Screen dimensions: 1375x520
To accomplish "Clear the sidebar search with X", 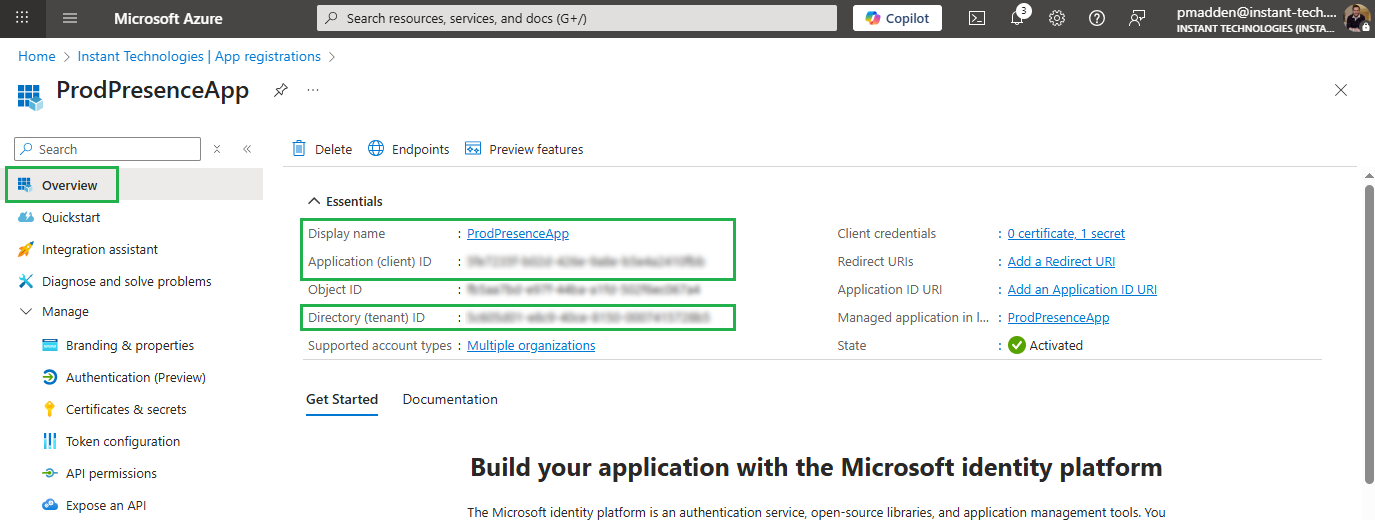I will [217, 149].
